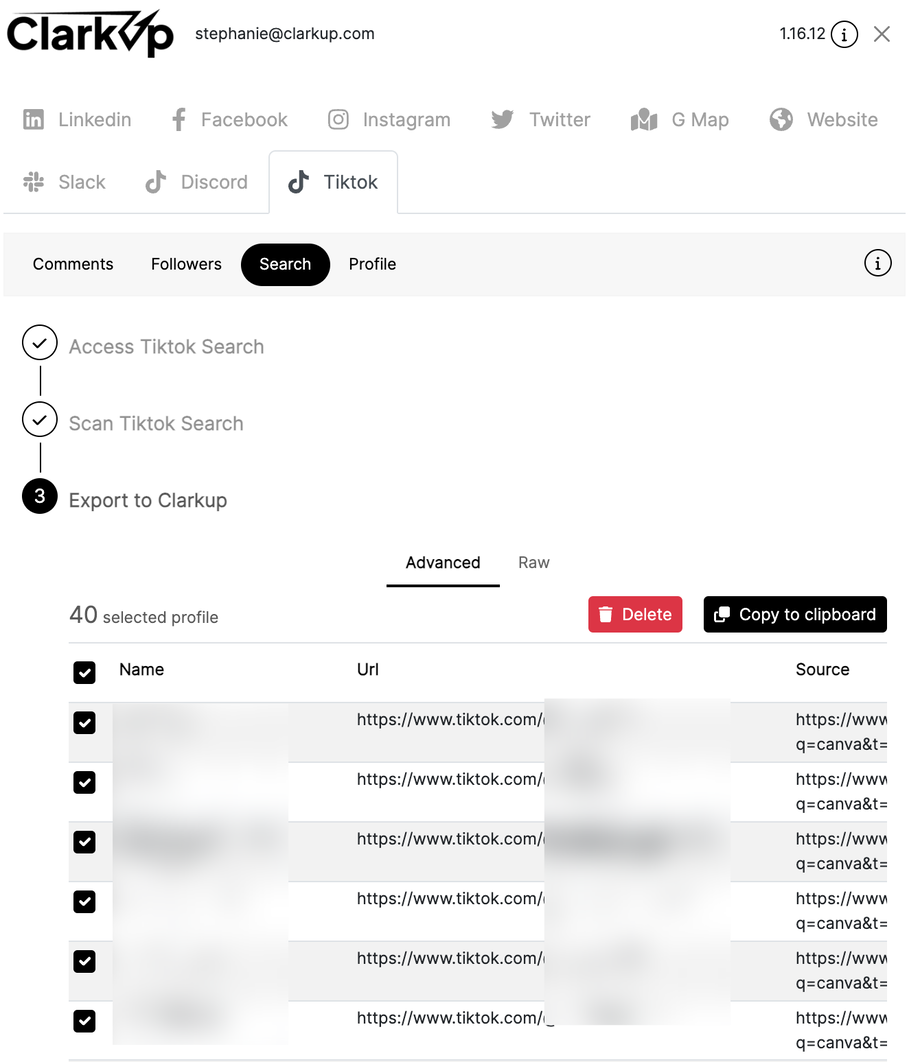Open the Website tab
The width and height of the screenshot is (920, 1062).
824,119
